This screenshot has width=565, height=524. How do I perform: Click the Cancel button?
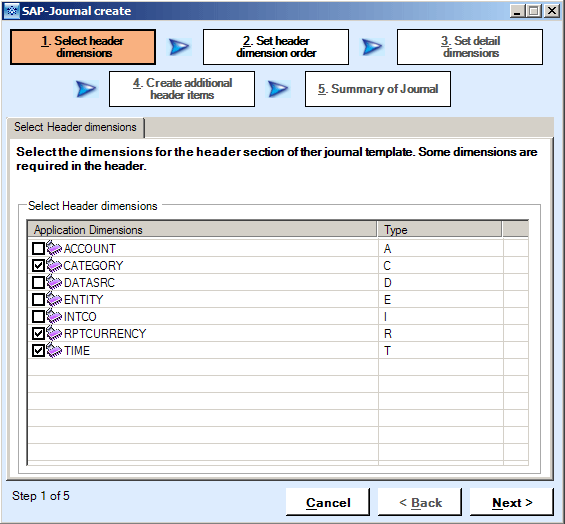pyautogui.click(x=328, y=502)
